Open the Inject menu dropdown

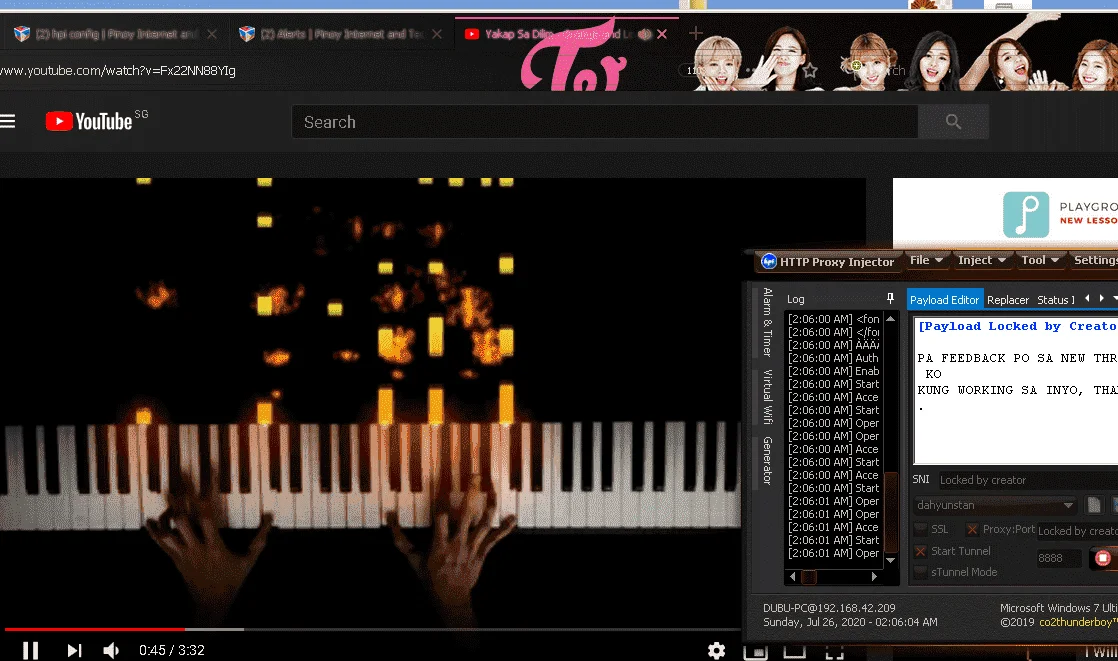coord(982,260)
